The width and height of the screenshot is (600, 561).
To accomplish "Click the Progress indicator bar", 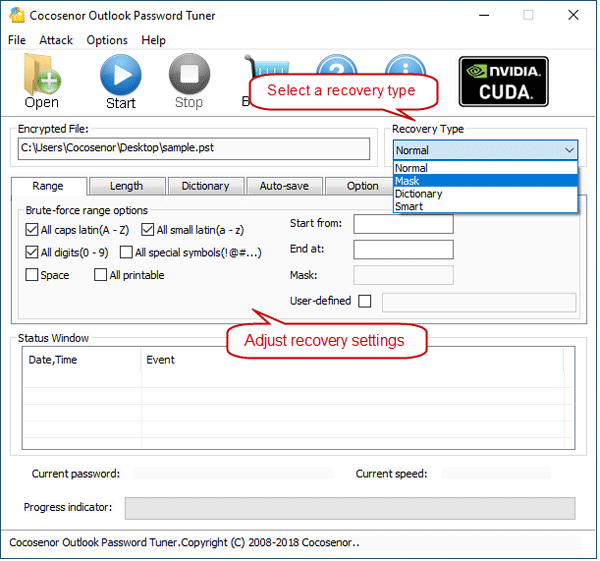I will pyautogui.click(x=350, y=509).
